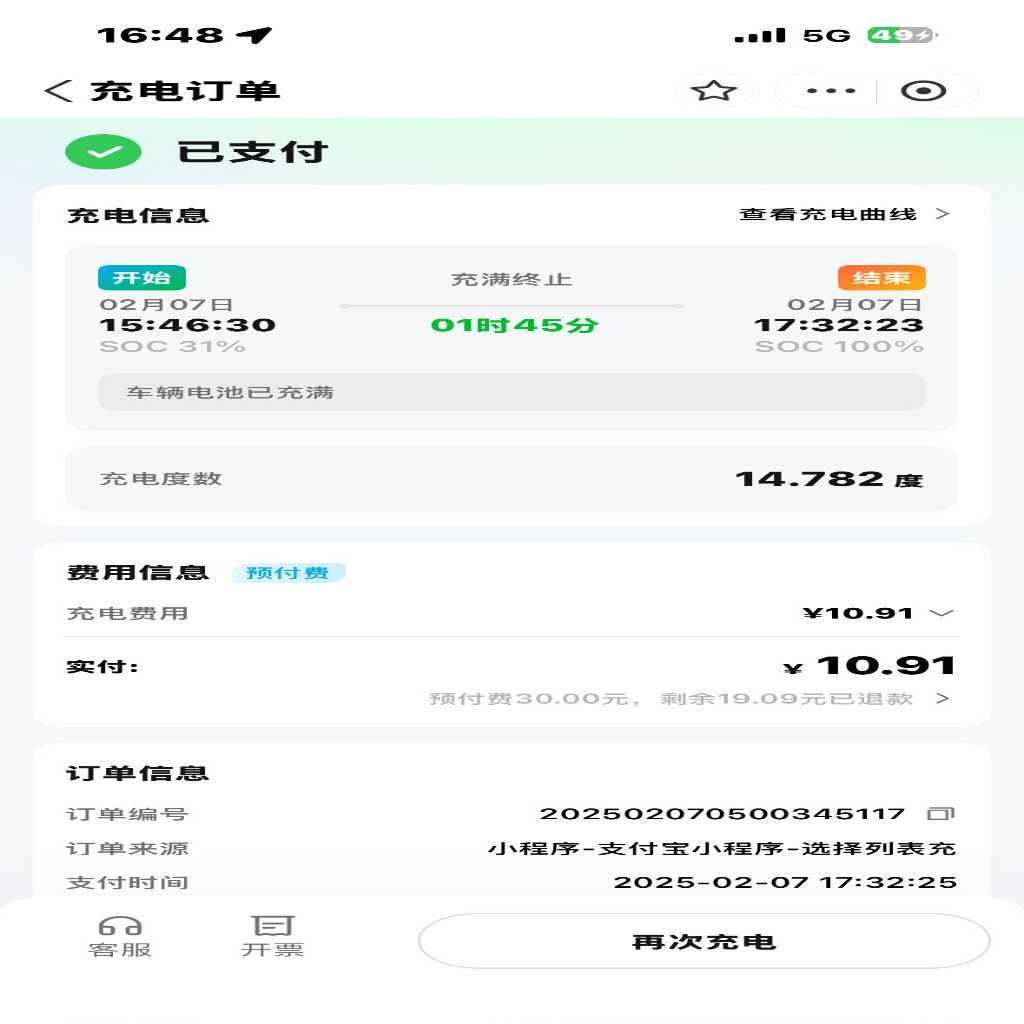Tap the 车辆电池已充满 status bar
Image resolution: width=1024 pixels, height=1024 pixels.
pos(511,392)
